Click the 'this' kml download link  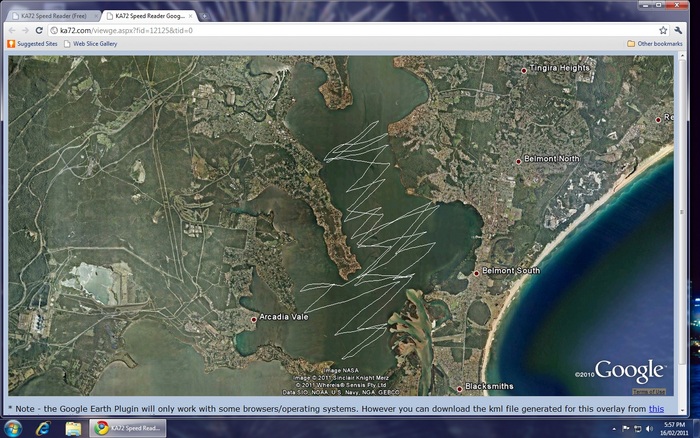[x=655, y=408]
